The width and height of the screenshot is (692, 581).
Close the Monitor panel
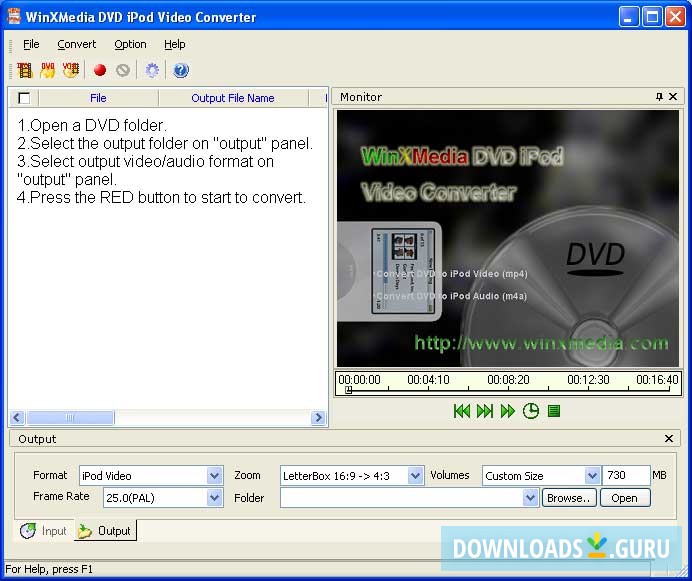[x=673, y=97]
